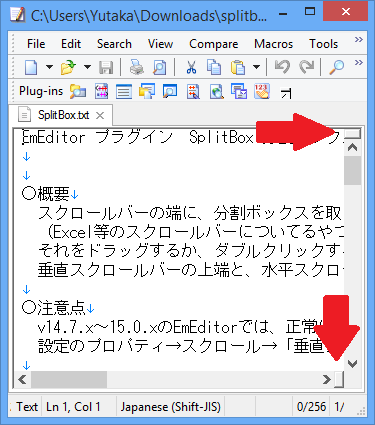The height and width of the screenshot is (425, 375).
Task: Open the Macros menu
Action: point(273,44)
